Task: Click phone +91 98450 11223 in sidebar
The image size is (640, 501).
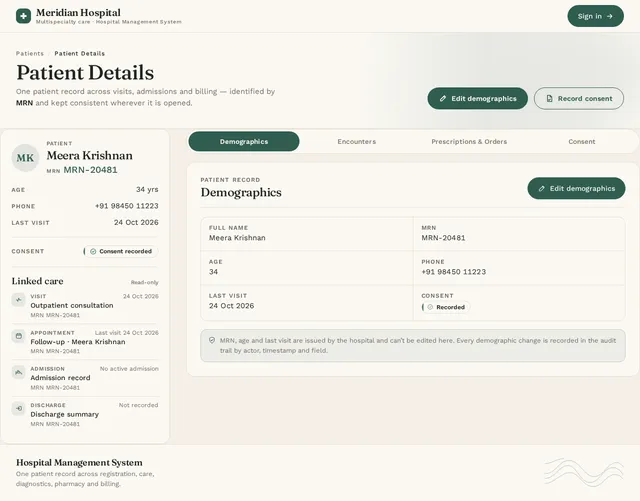Action: (127, 206)
